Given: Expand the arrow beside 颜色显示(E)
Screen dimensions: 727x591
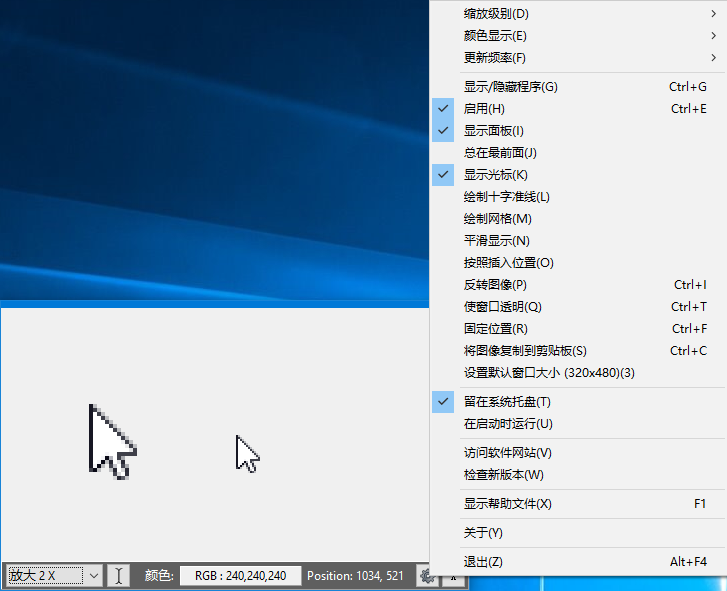Looking at the screenshot, I should click(714, 36).
